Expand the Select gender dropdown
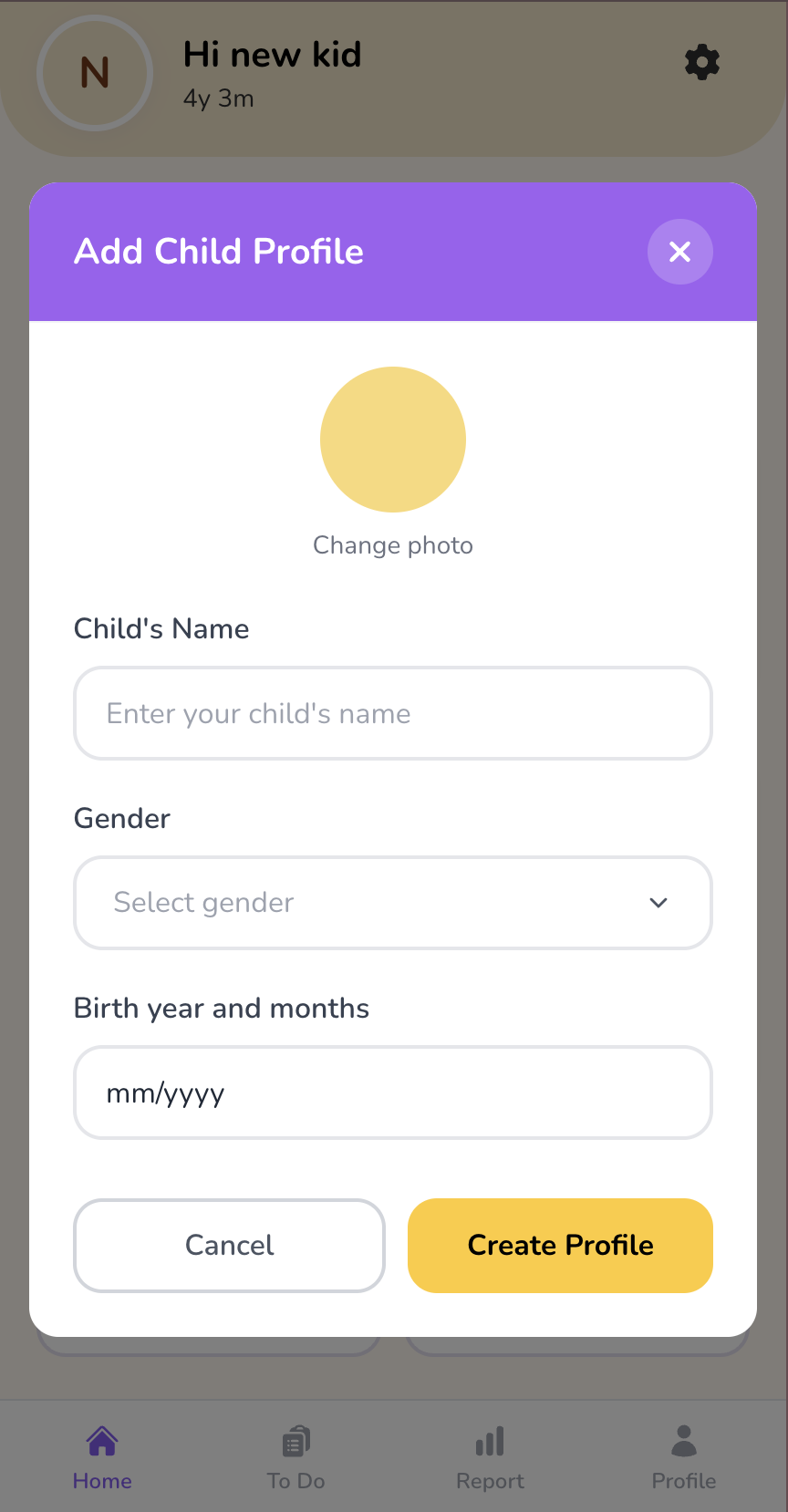This screenshot has width=788, height=1512. [x=392, y=903]
